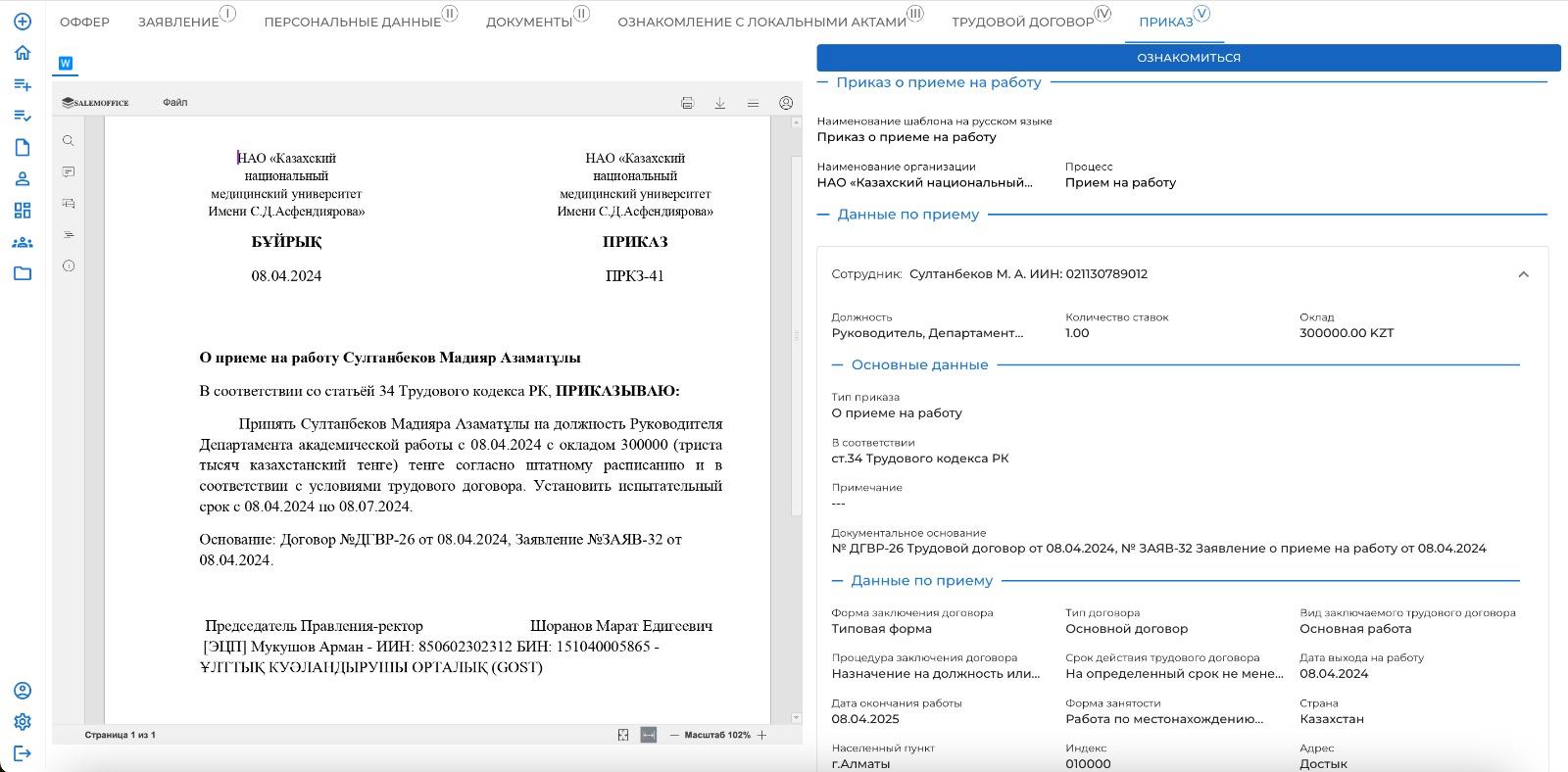Open the settings gear in left sidebar
1568x772 pixels.
point(23,722)
